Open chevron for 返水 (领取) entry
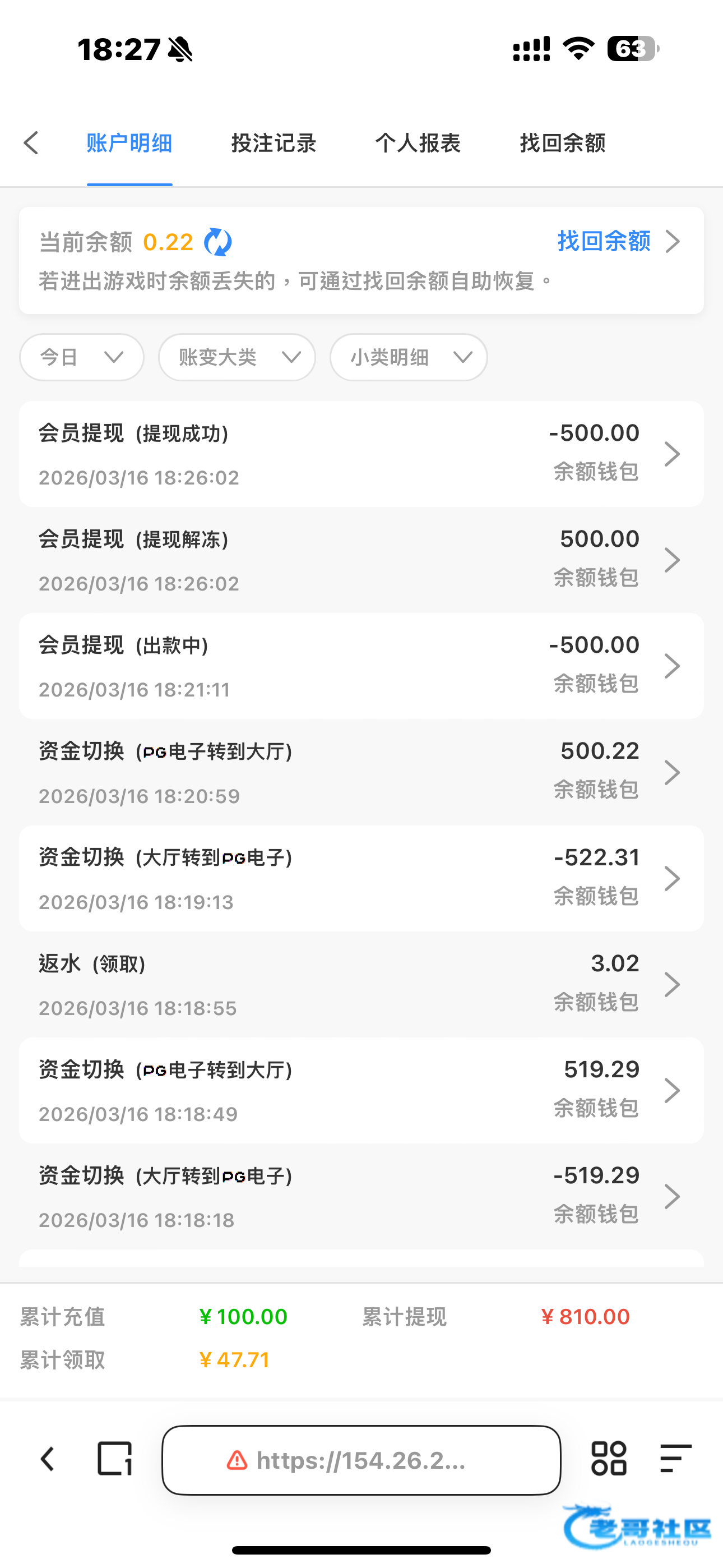723x1568 pixels. pyautogui.click(x=672, y=984)
